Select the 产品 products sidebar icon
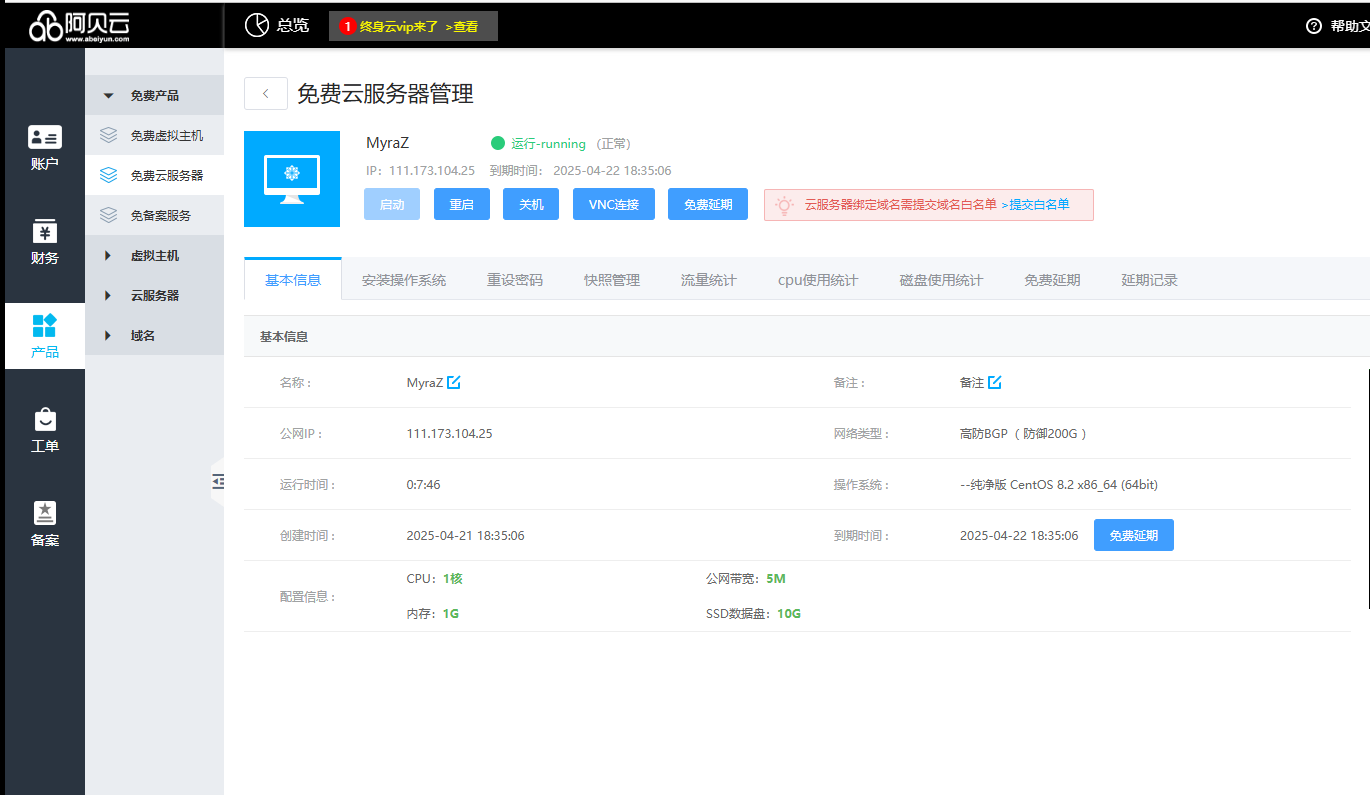The image size is (1370, 795). [x=45, y=325]
